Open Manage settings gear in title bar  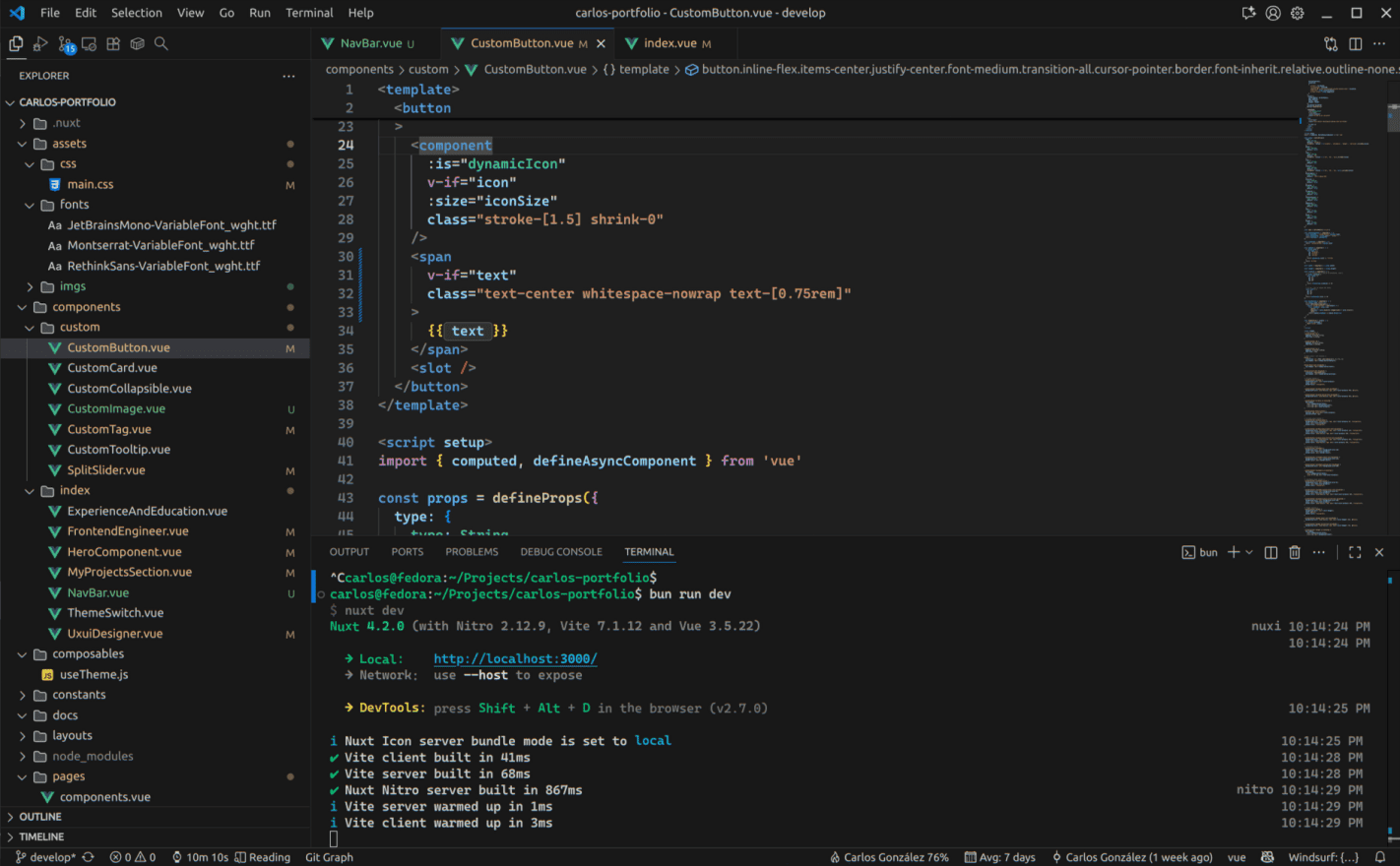tap(1298, 13)
